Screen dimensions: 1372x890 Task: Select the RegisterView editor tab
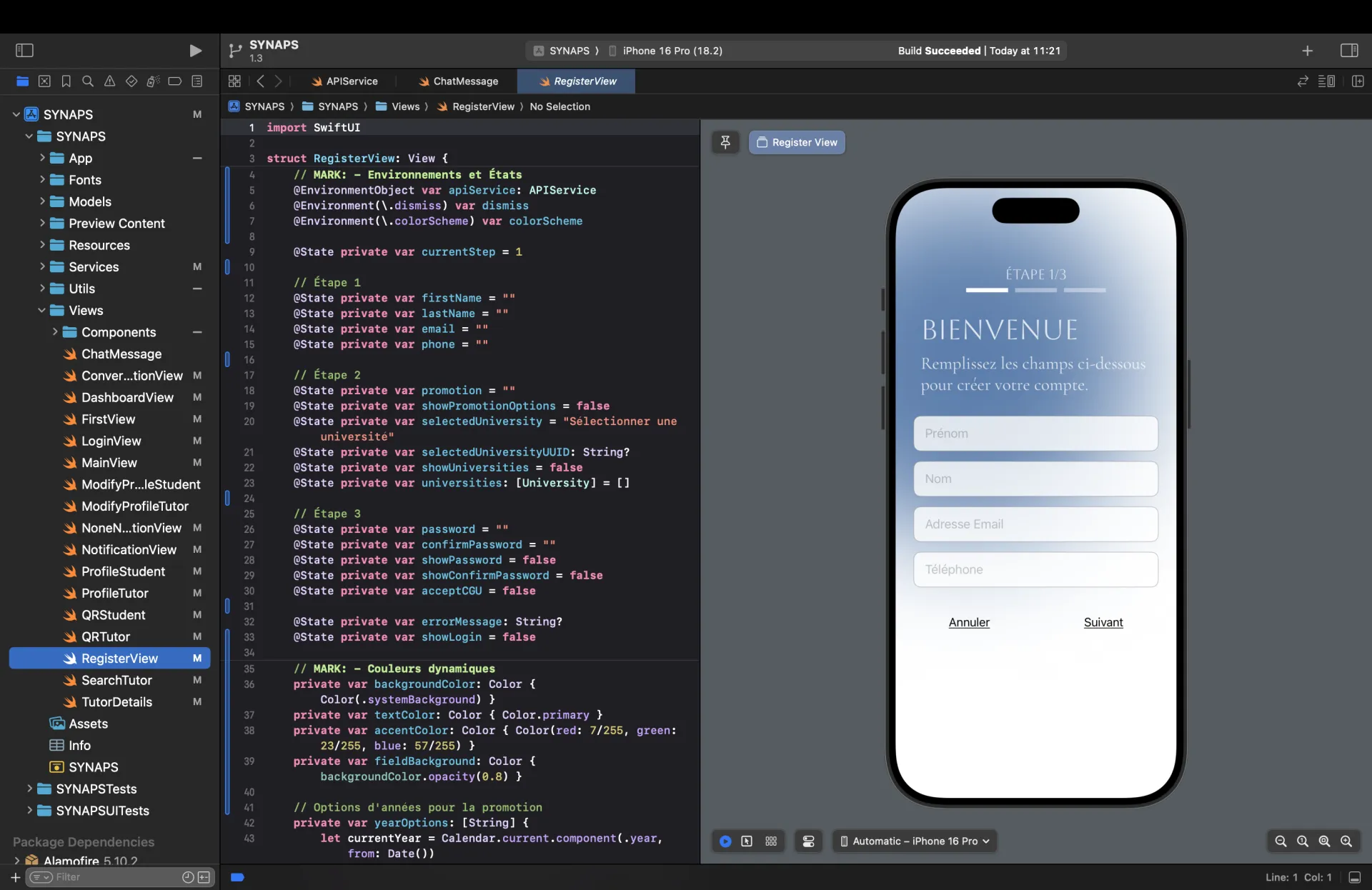tap(577, 81)
